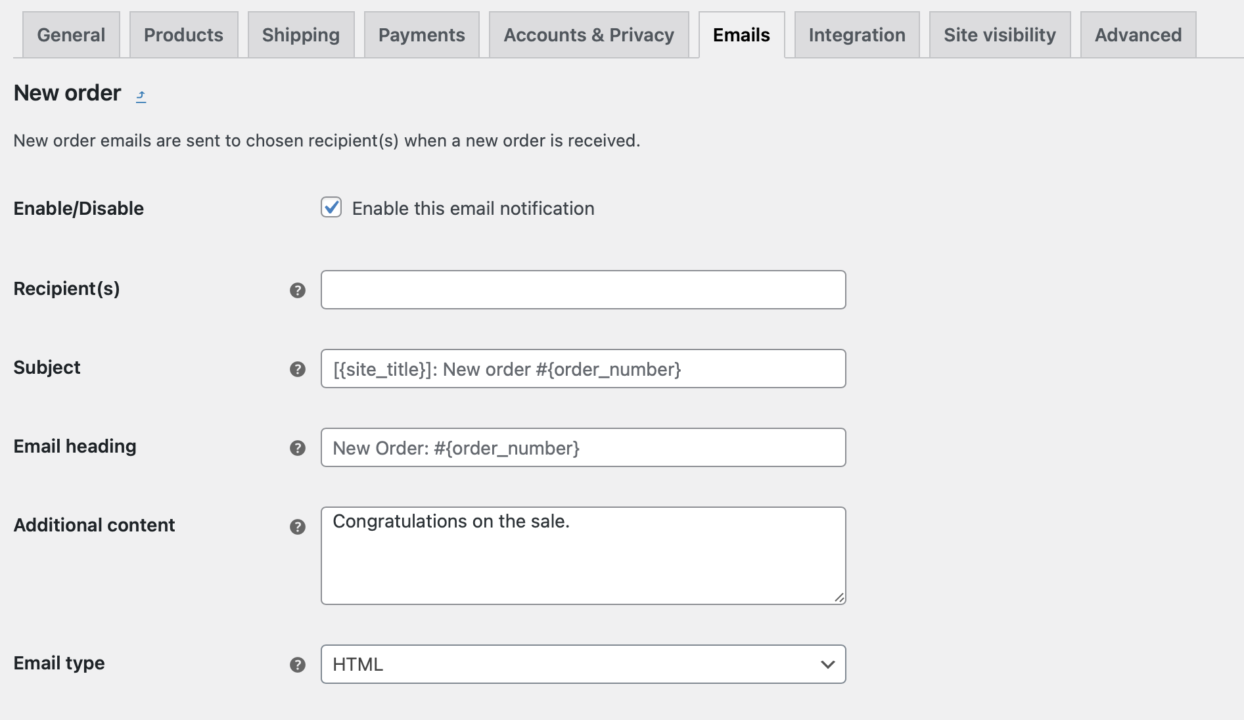Viewport: 1244px width, 720px height.
Task: Open the Advanced settings tab
Action: click(x=1137, y=34)
